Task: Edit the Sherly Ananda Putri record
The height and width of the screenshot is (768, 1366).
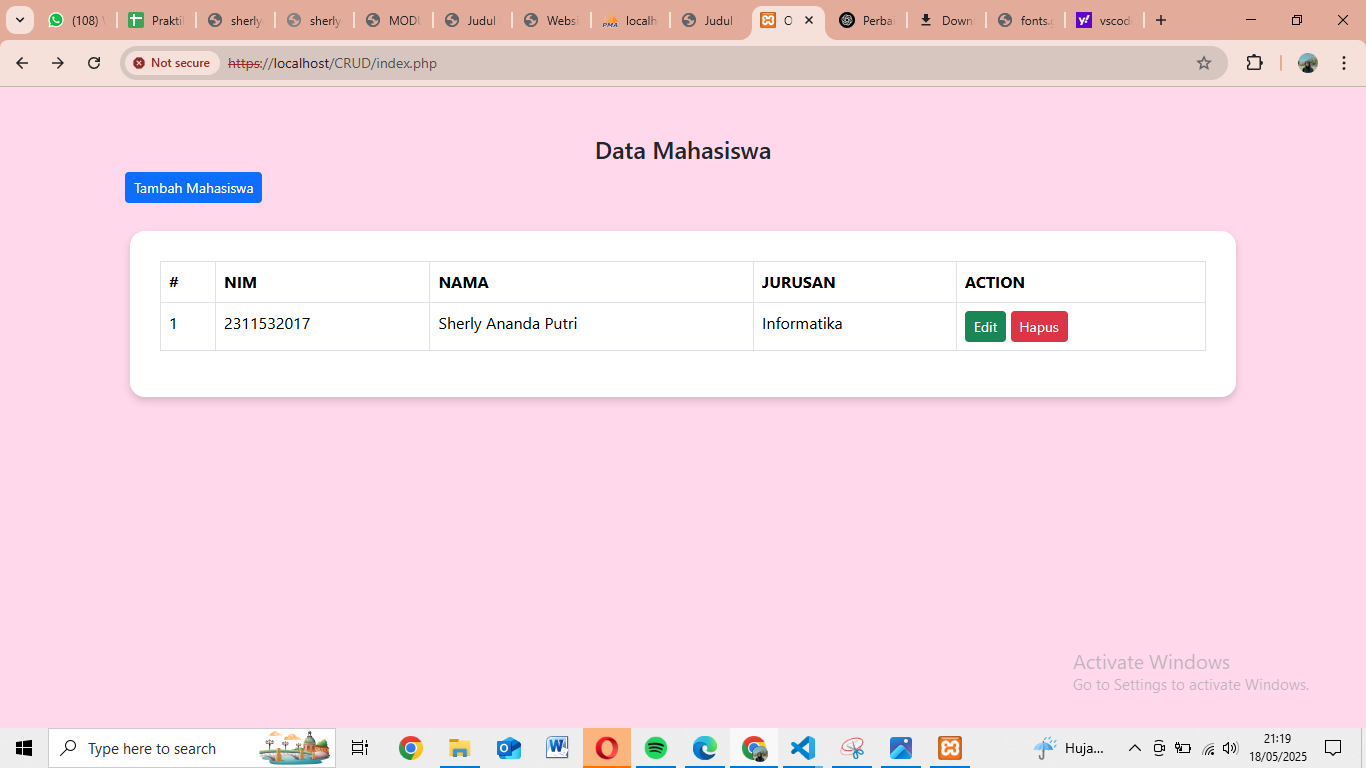Action: pyautogui.click(x=985, y=327)
